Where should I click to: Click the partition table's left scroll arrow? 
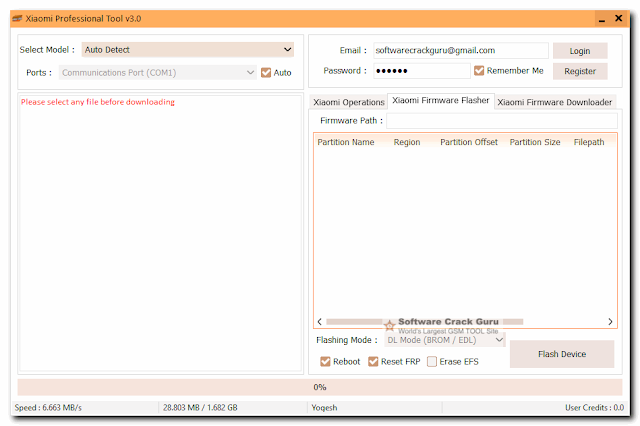320,322
